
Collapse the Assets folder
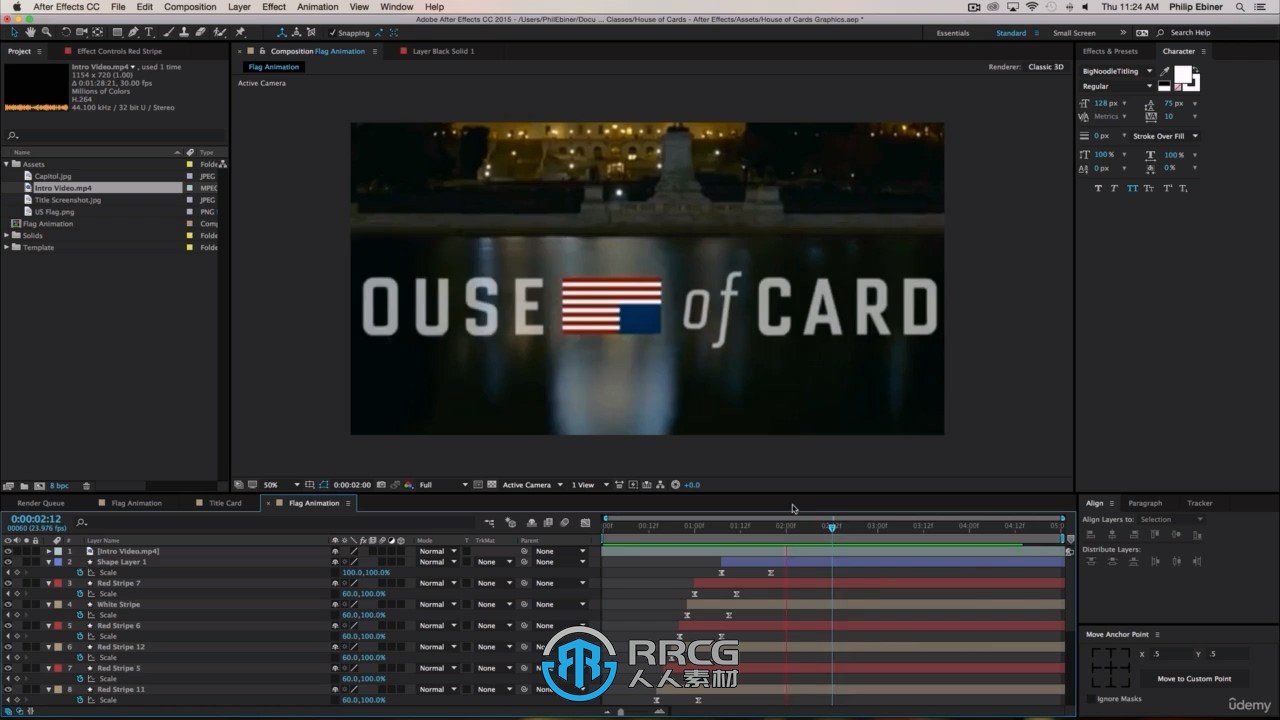click(7, 164)
